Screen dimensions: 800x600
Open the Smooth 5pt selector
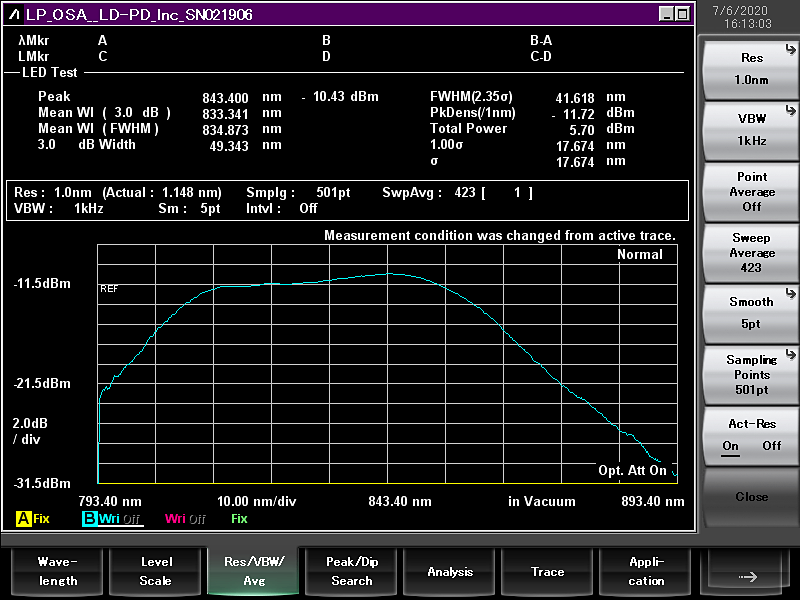751,312
